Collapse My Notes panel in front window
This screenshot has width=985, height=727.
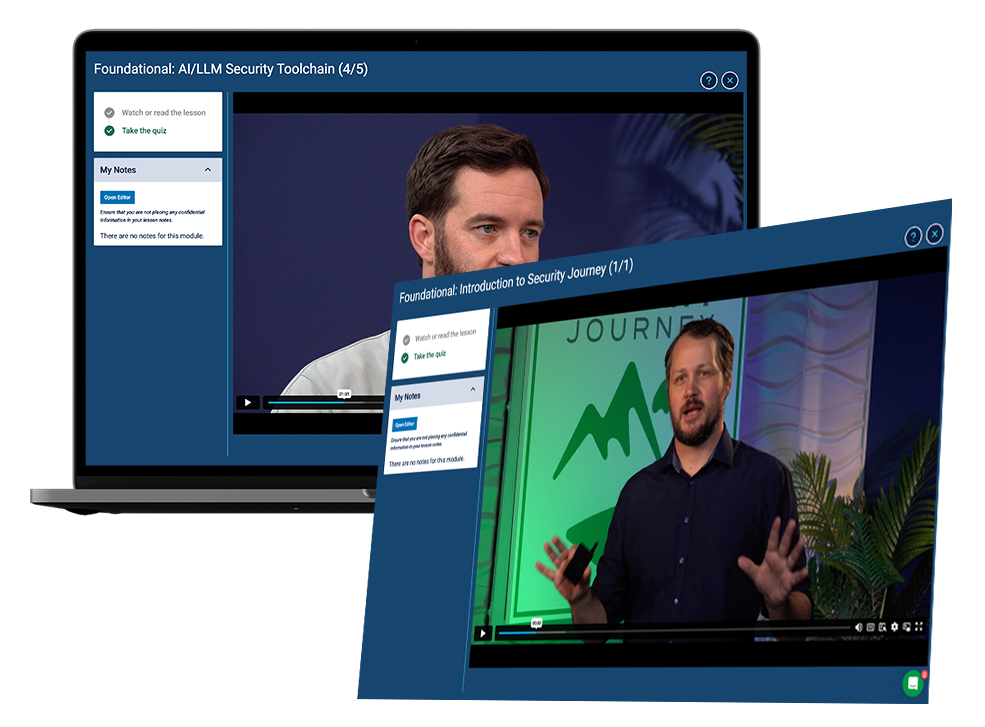pos(472,390)
